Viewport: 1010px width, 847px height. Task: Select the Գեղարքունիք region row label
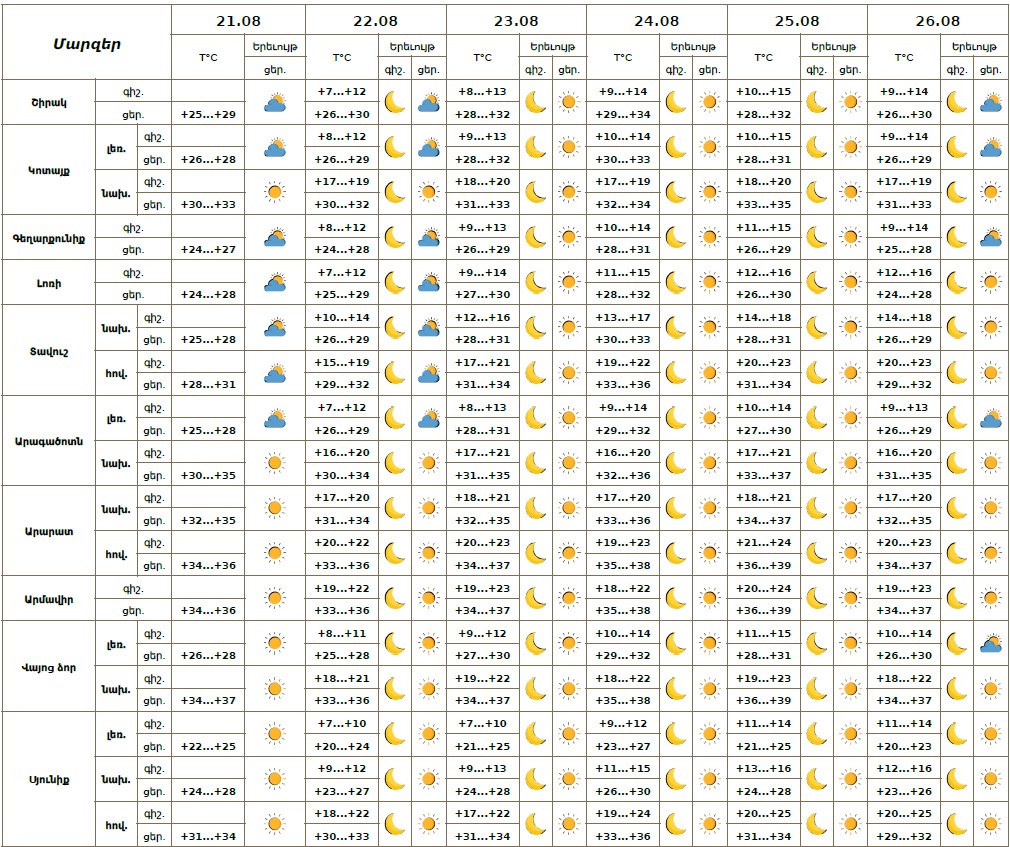[x=48, y=238]
